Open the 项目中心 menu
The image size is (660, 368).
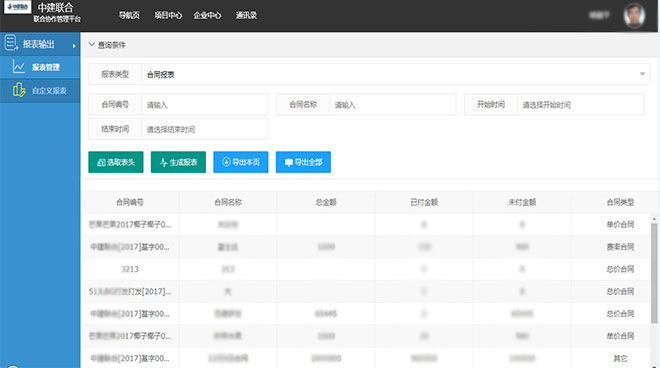168,16
